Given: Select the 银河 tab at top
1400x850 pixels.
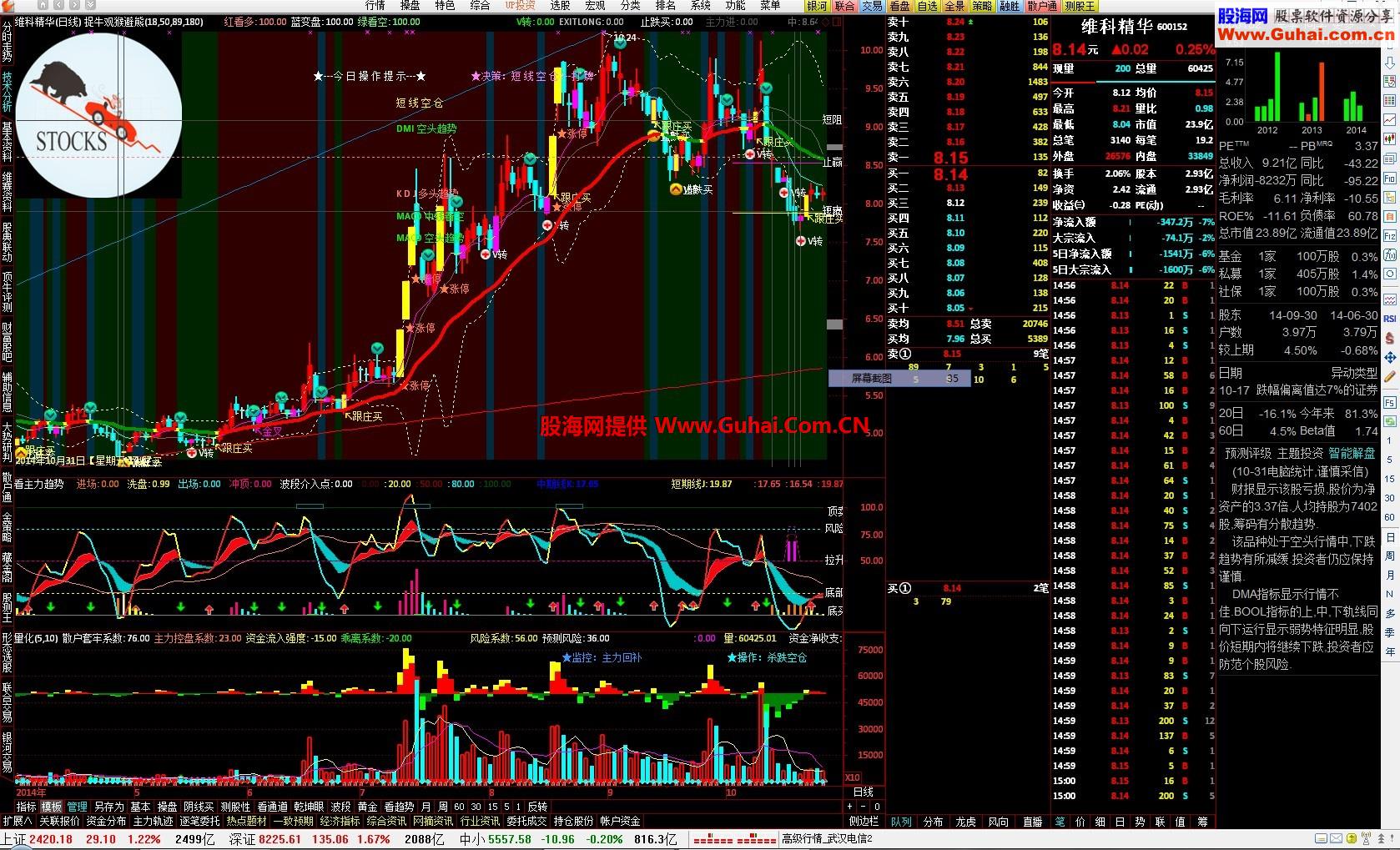Looking at the screenshot, I should point(818,6).
